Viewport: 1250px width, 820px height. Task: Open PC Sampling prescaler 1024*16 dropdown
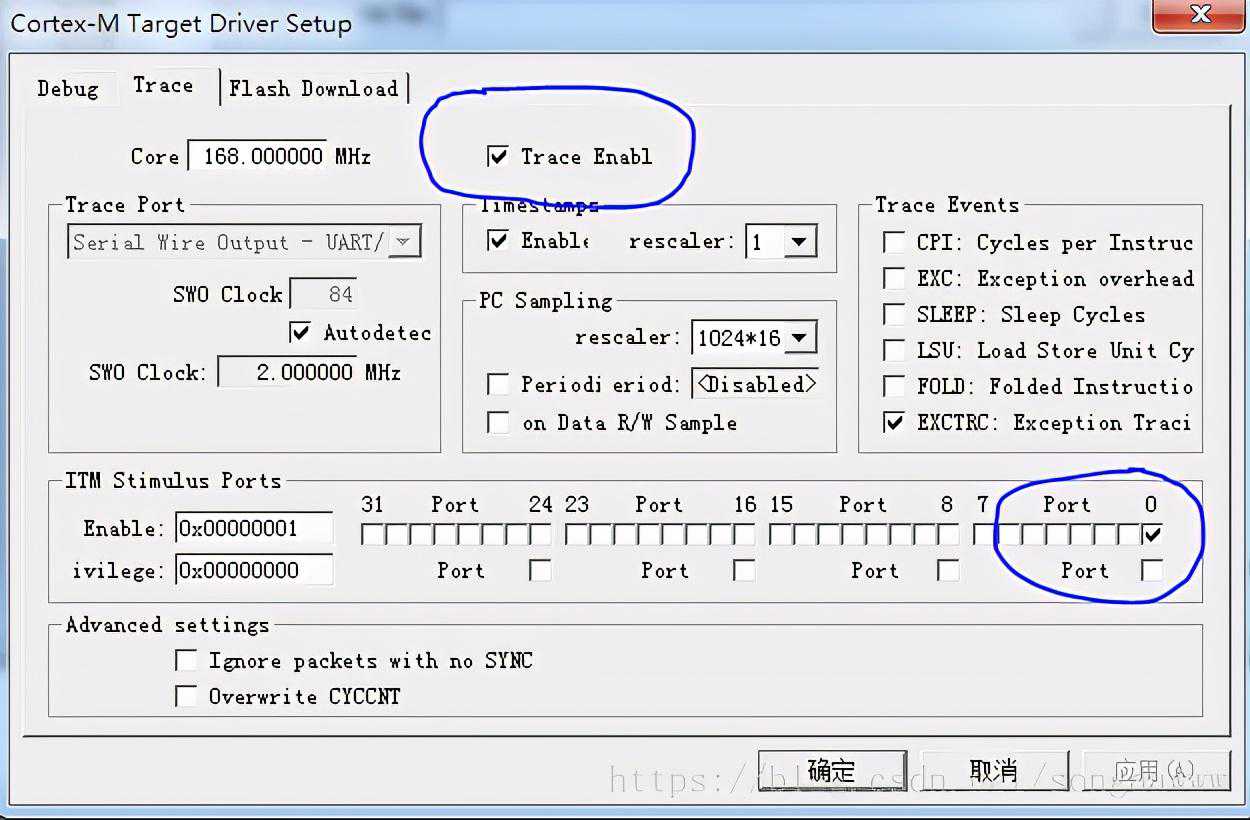click(799, 338)
